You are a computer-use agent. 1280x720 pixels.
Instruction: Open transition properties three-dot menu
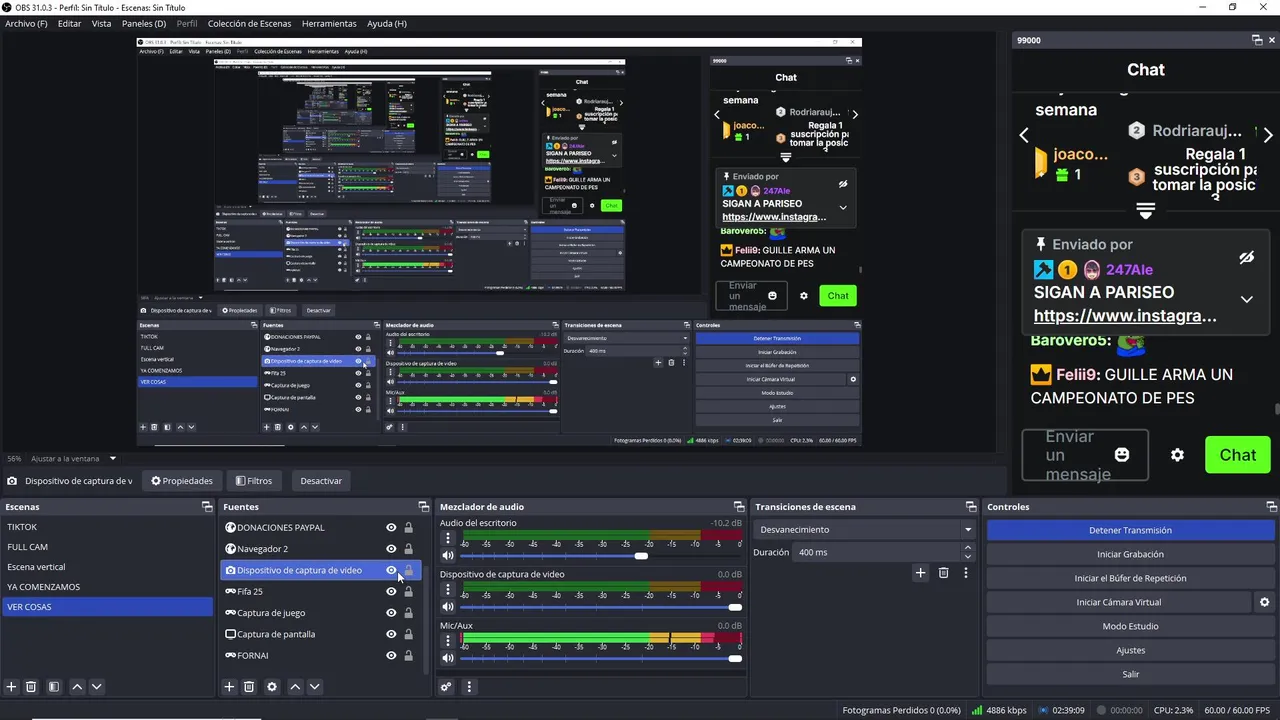click(x=966, y=573)
